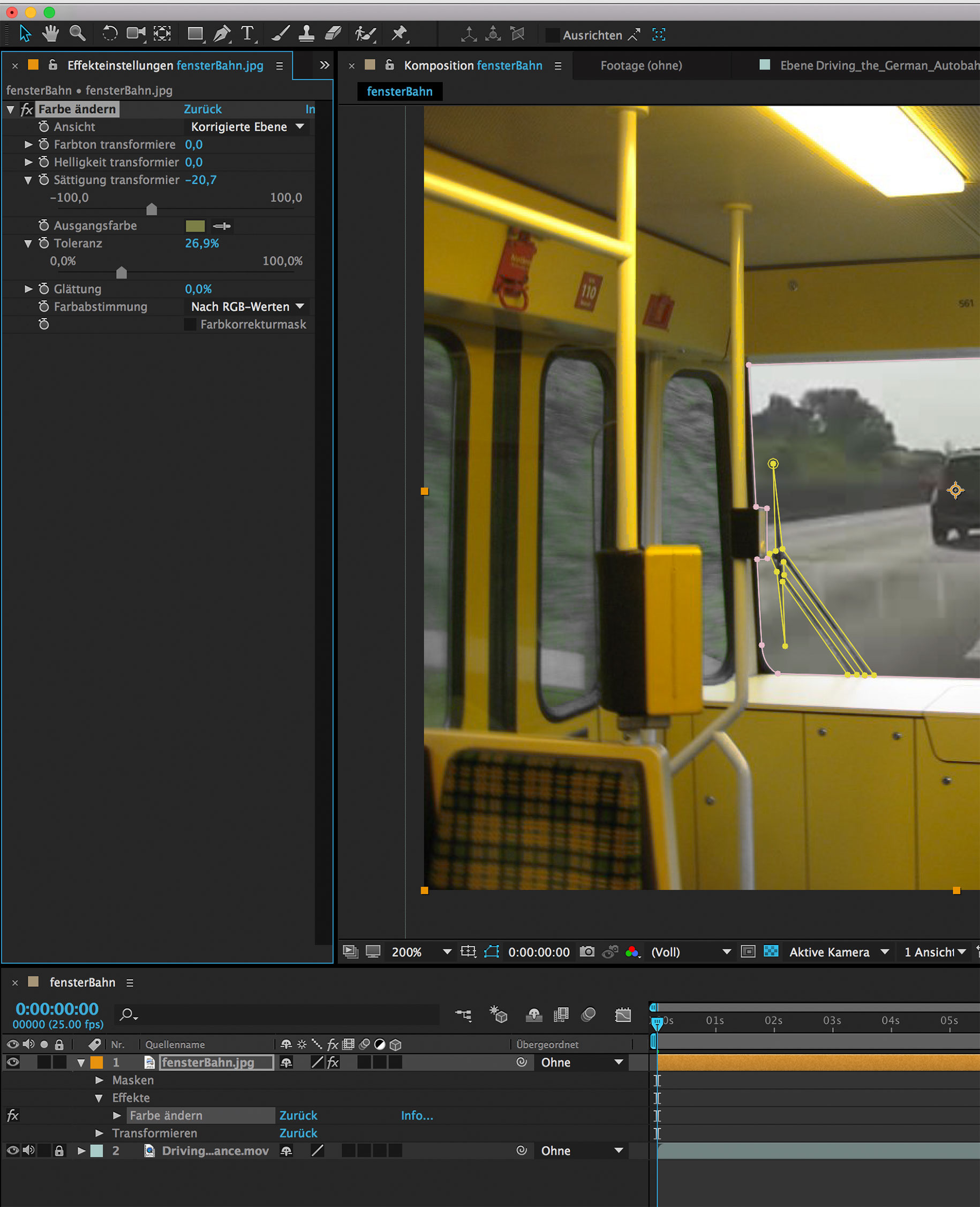Enable the Ausrichten checkbox
This screenshot has height=1207, width=980.
[552, 35]
